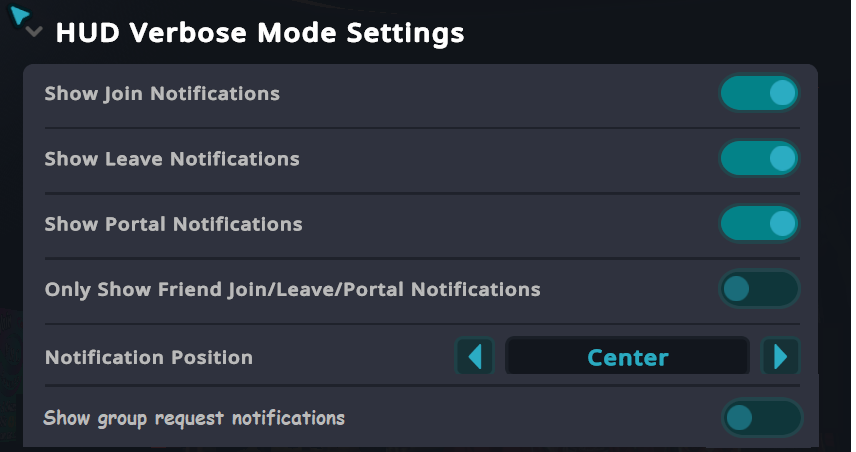Disable the Show Join Notifications toggle

[x=759, y=94]
